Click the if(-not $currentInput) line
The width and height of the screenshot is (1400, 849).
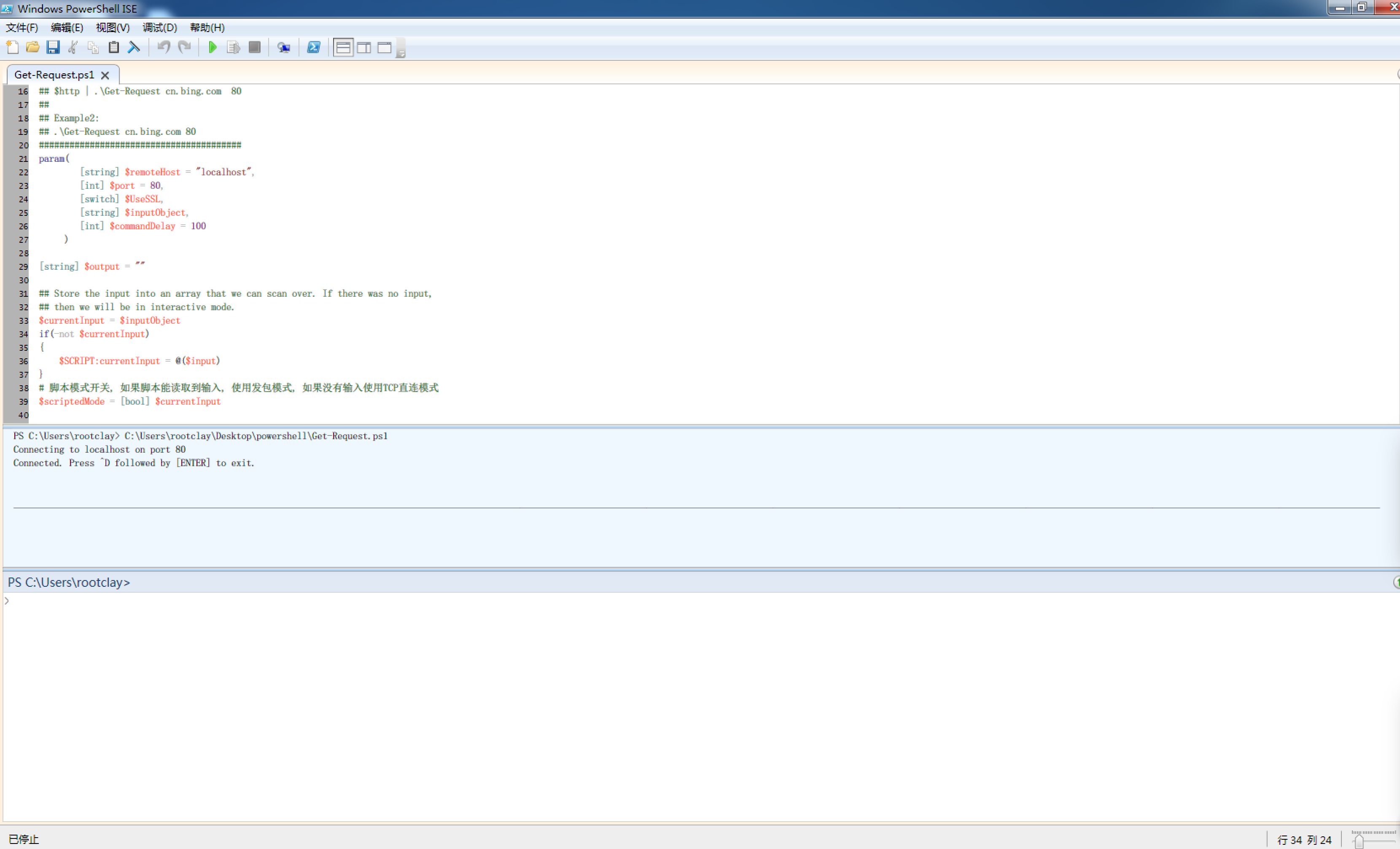pos(94,334)
